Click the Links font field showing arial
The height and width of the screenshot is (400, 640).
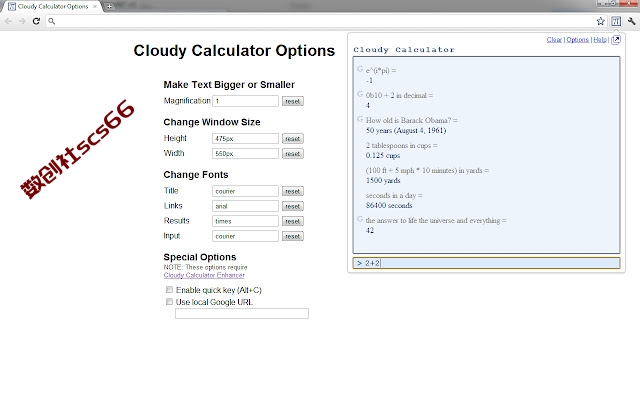(245, 206)
